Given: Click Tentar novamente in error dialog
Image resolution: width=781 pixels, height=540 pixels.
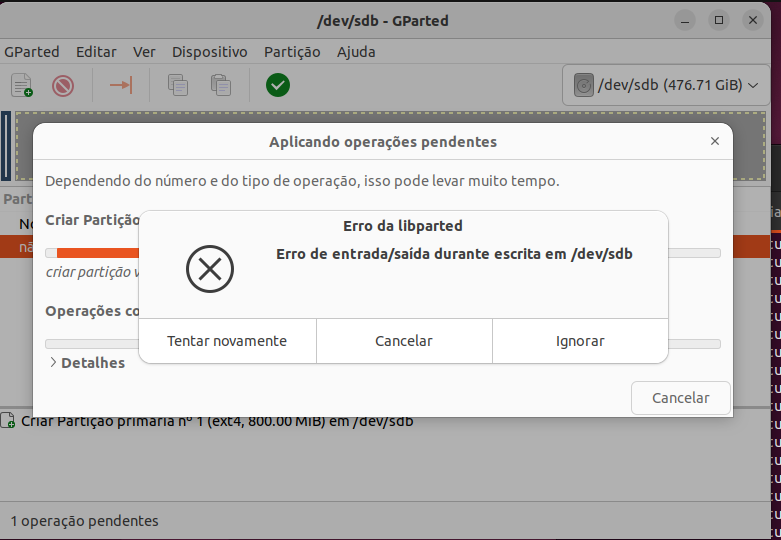Looking at the screenshot, I should pyautogui.click(x=227, y=341).
